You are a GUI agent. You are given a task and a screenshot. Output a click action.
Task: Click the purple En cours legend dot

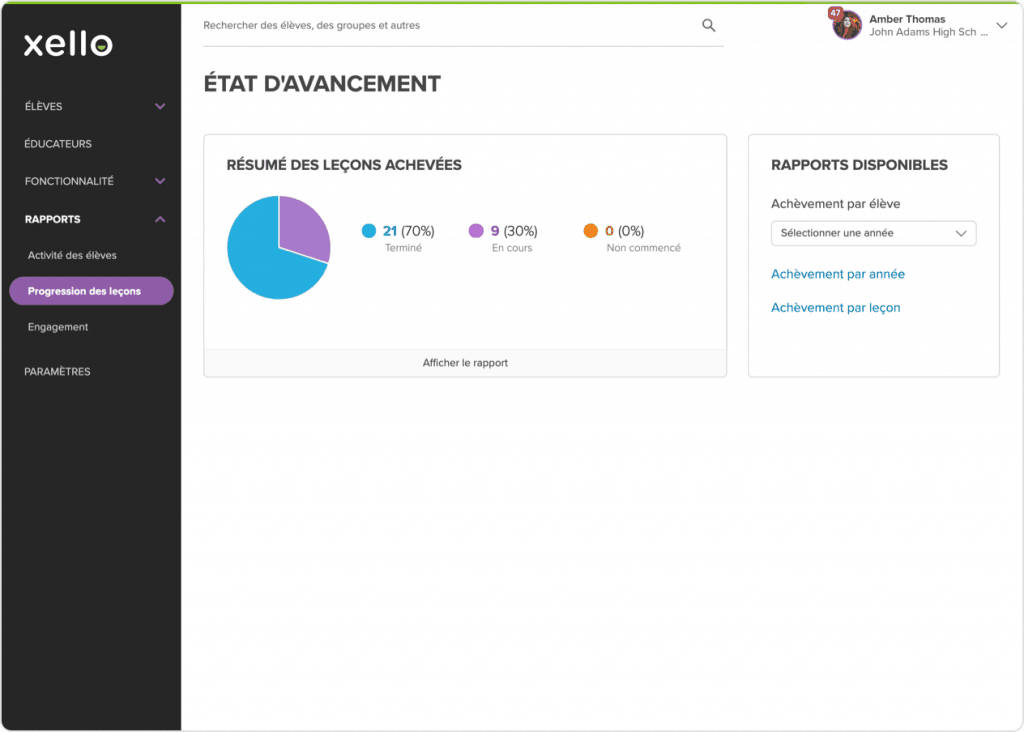(x=476, y=231)
